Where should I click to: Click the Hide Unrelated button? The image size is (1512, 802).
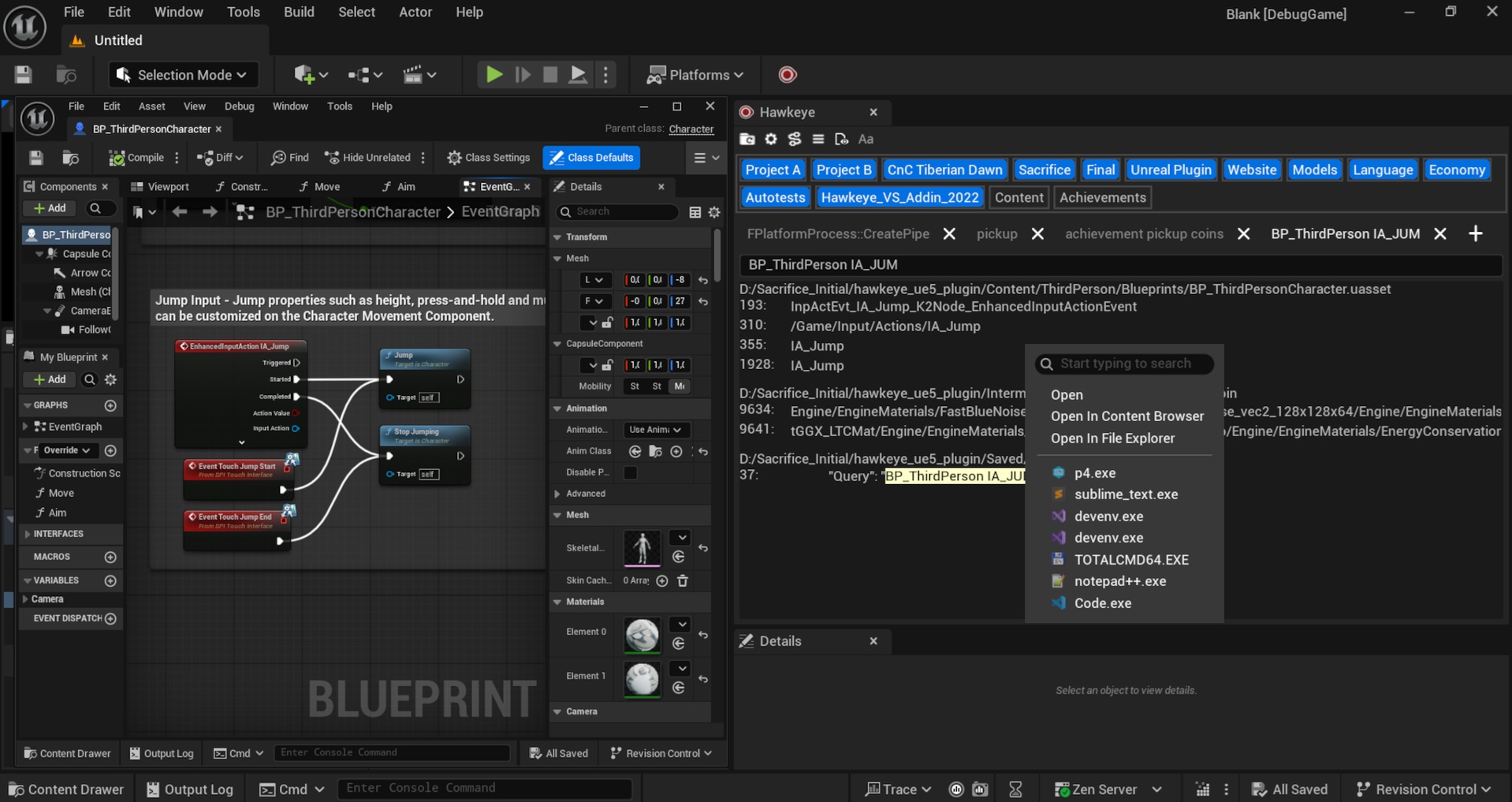tap(367, 158)
